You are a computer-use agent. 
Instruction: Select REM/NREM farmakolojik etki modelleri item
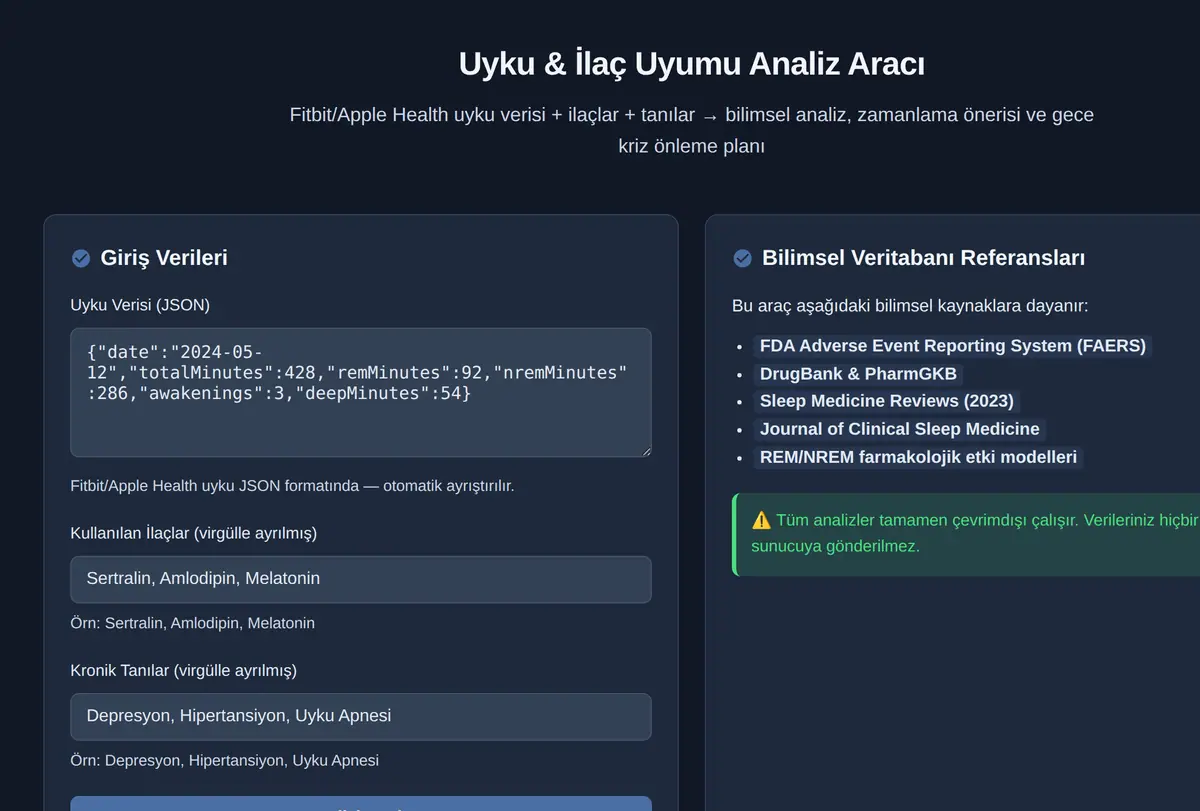coord(919,457)
